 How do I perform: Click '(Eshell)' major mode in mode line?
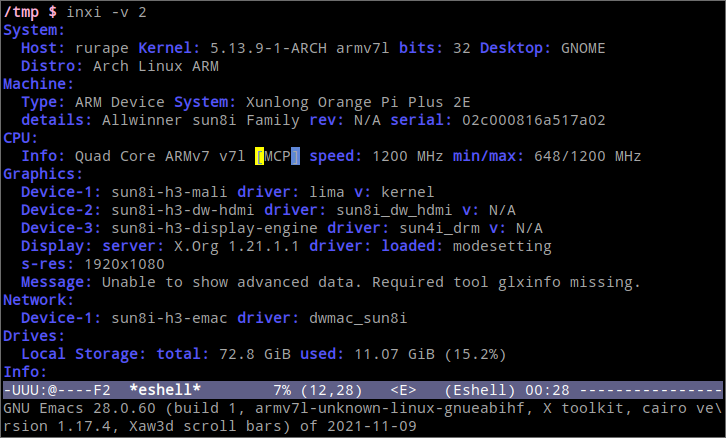coord(480,390)
